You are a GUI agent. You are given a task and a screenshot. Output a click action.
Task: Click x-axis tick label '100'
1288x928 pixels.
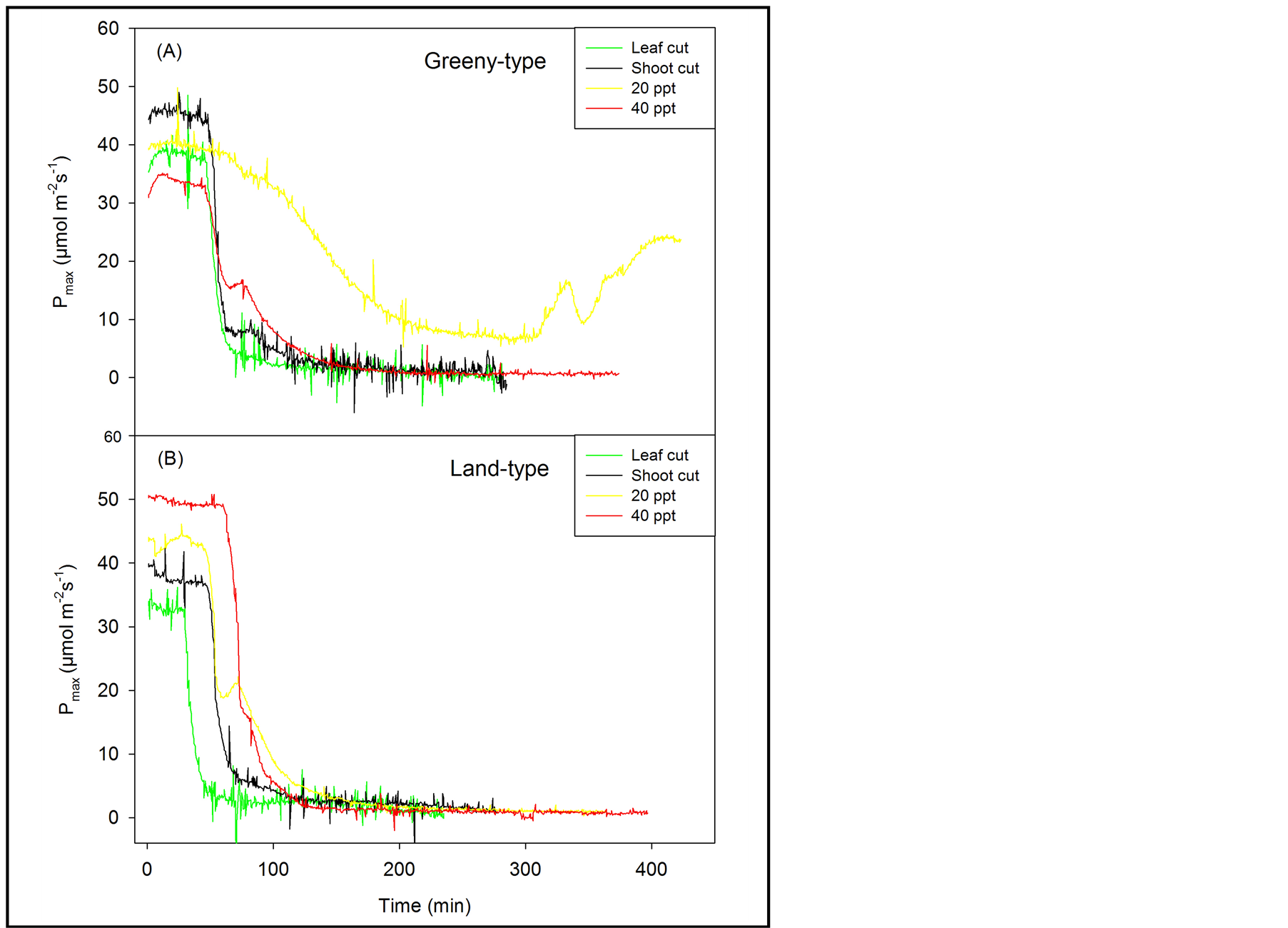273,869
